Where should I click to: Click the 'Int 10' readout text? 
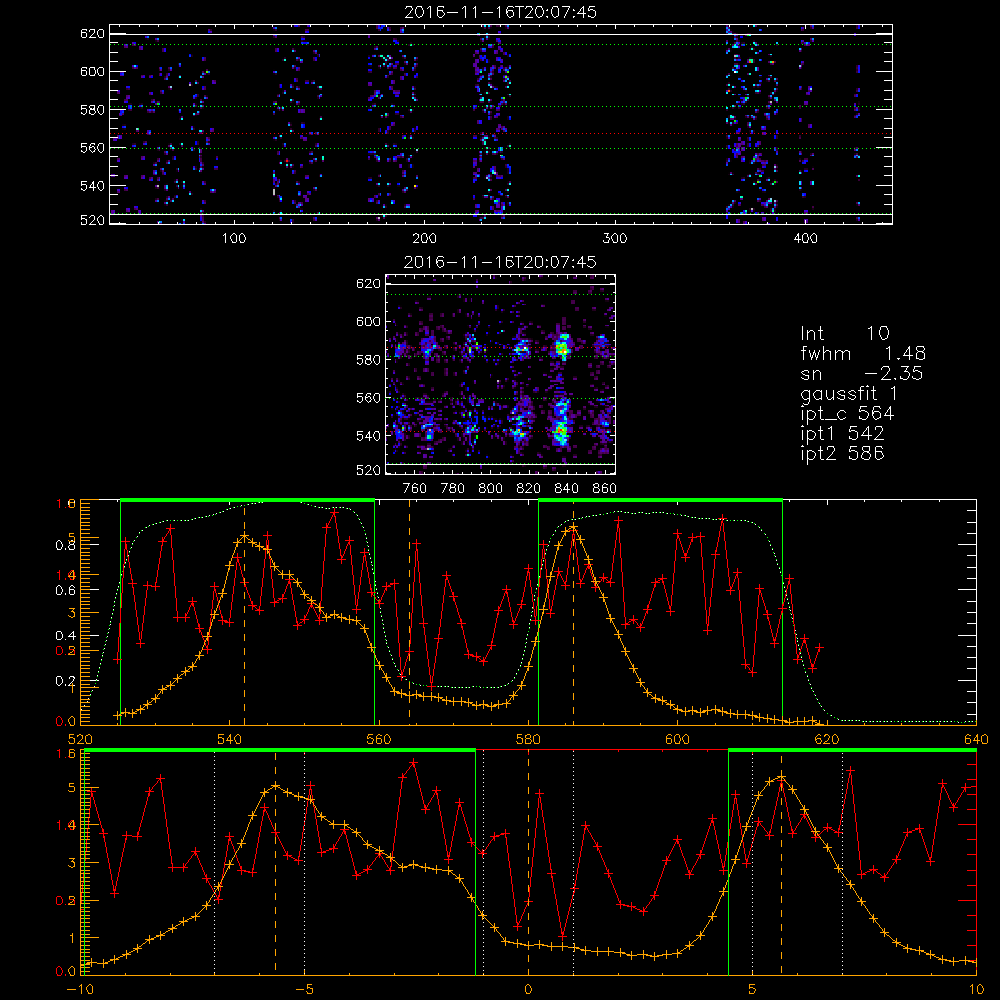coord(844,334)
